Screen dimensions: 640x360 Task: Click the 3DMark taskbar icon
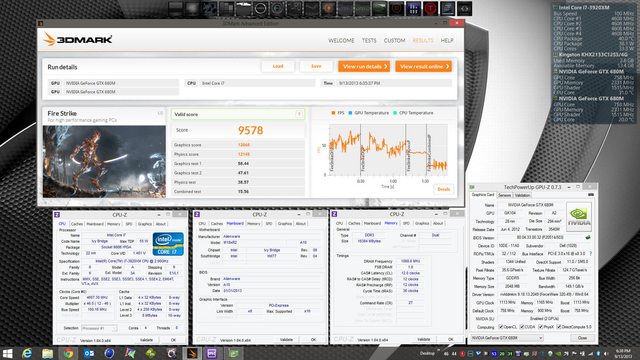point(192,353)
